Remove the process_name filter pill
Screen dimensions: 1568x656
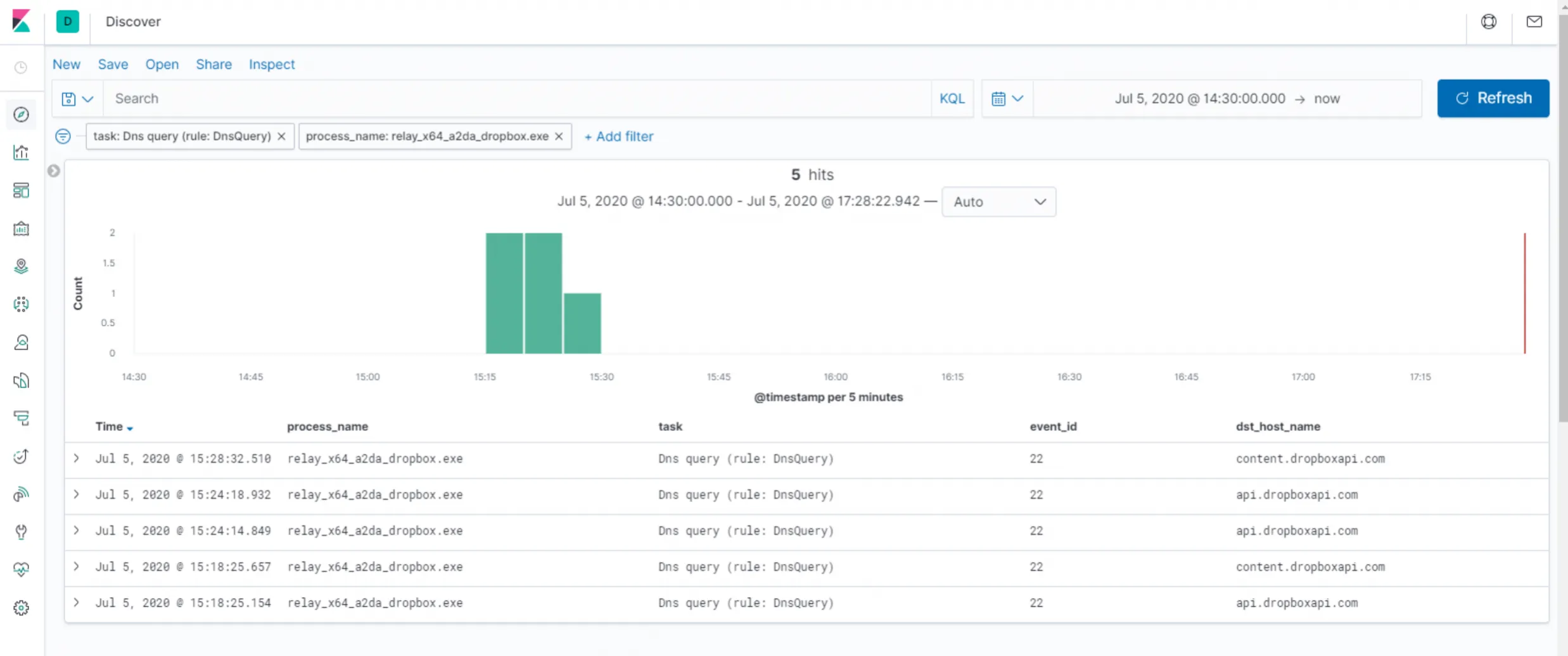coord(559,136)
